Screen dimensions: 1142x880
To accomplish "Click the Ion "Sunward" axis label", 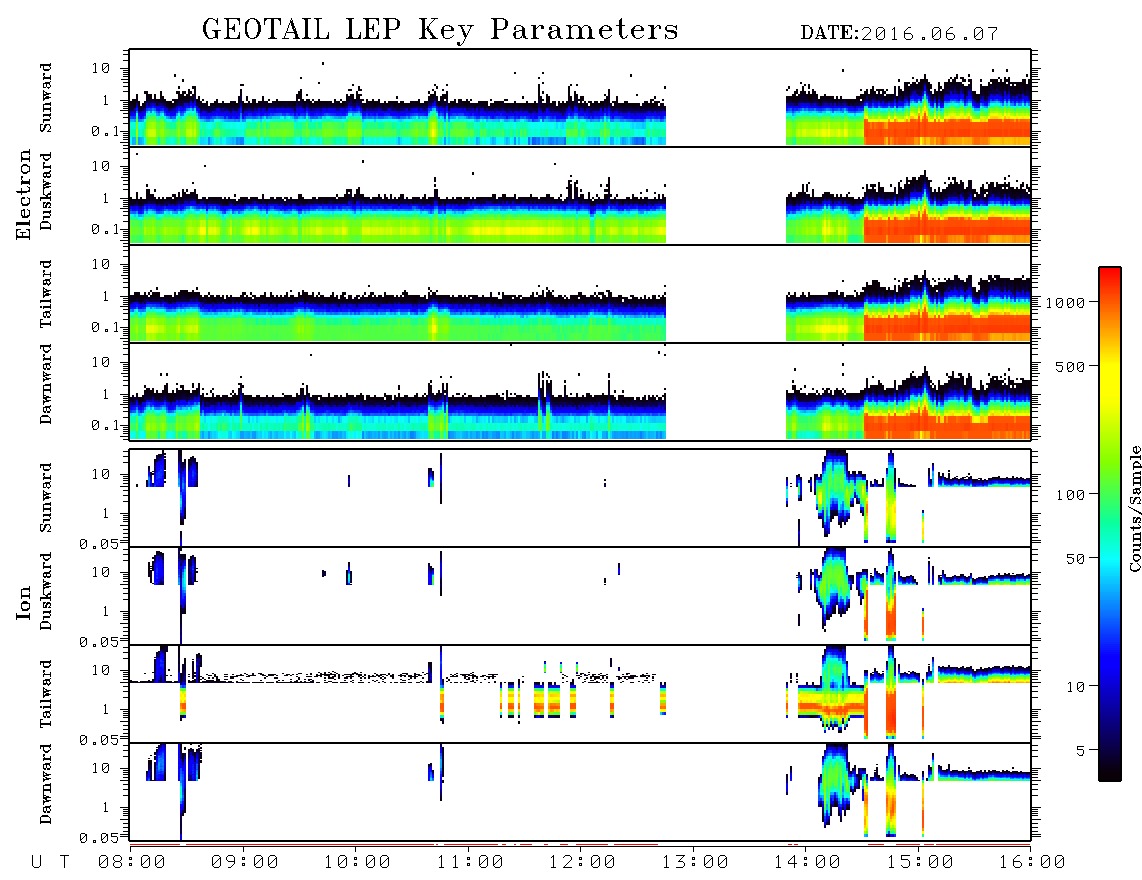I will click(46, 498).
